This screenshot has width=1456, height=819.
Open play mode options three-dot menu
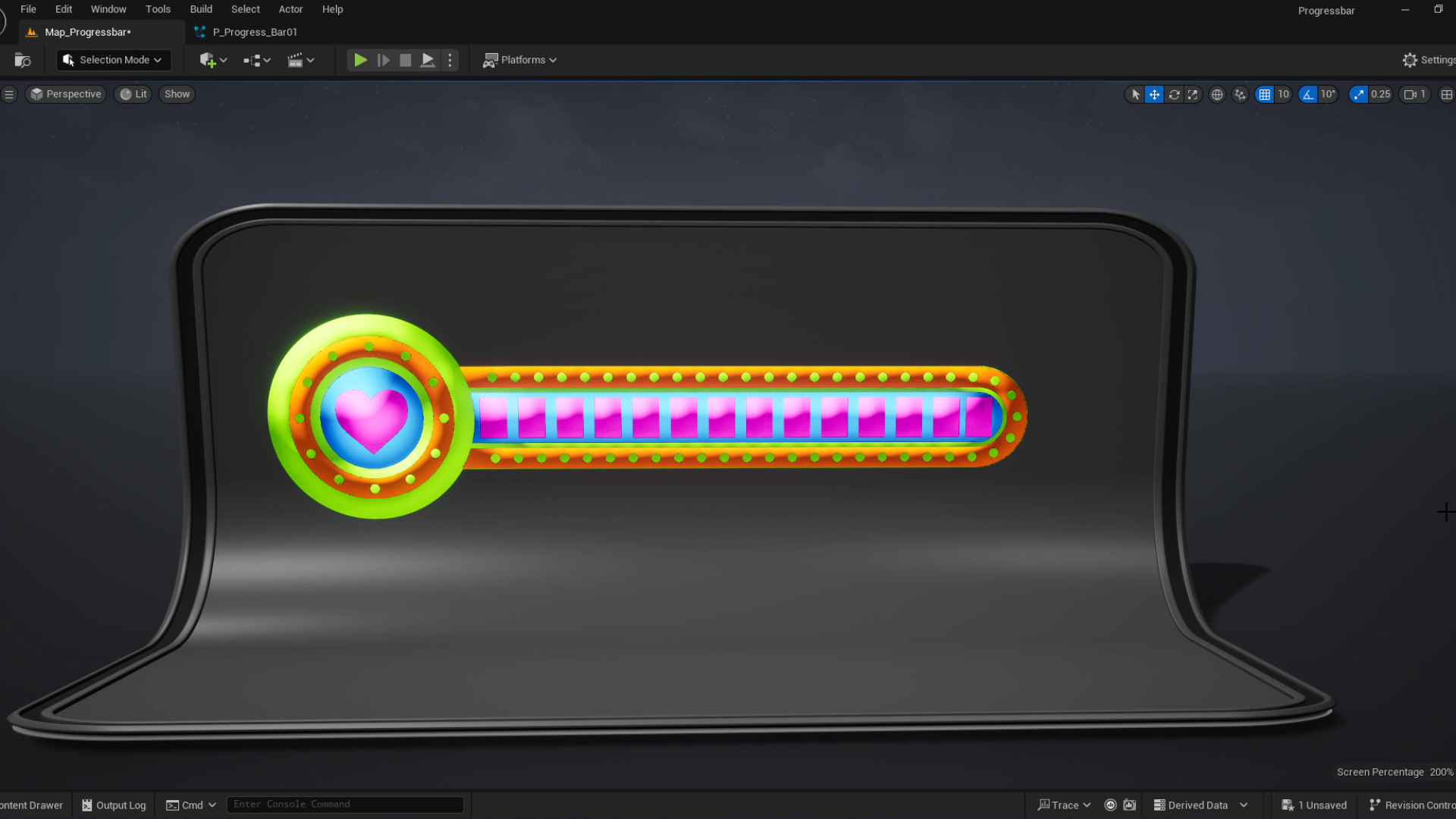(x=450, y=60)
